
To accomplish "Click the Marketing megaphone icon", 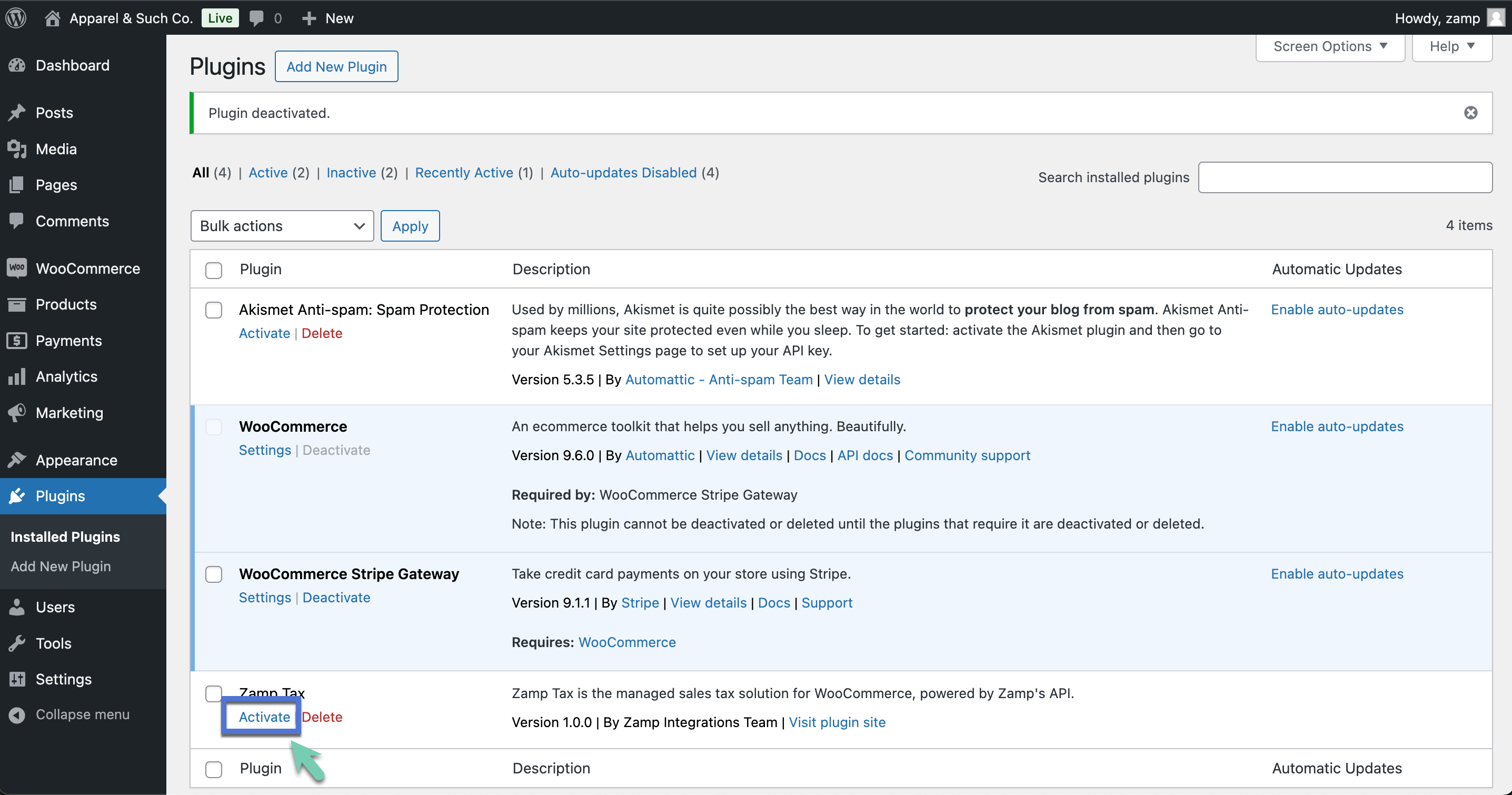I will pos(16,412).
